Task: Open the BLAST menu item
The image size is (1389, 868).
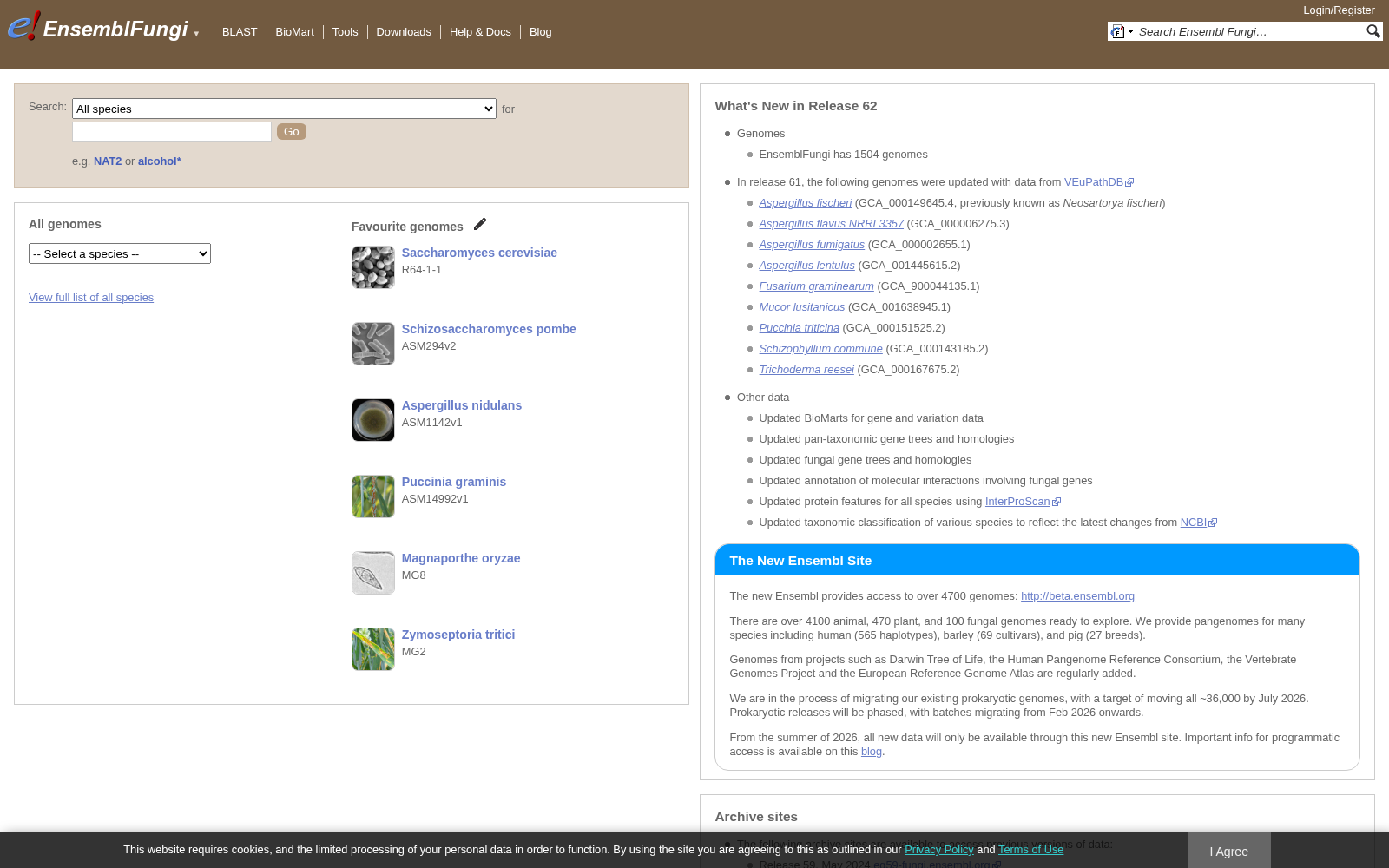Action: [240, 32]
